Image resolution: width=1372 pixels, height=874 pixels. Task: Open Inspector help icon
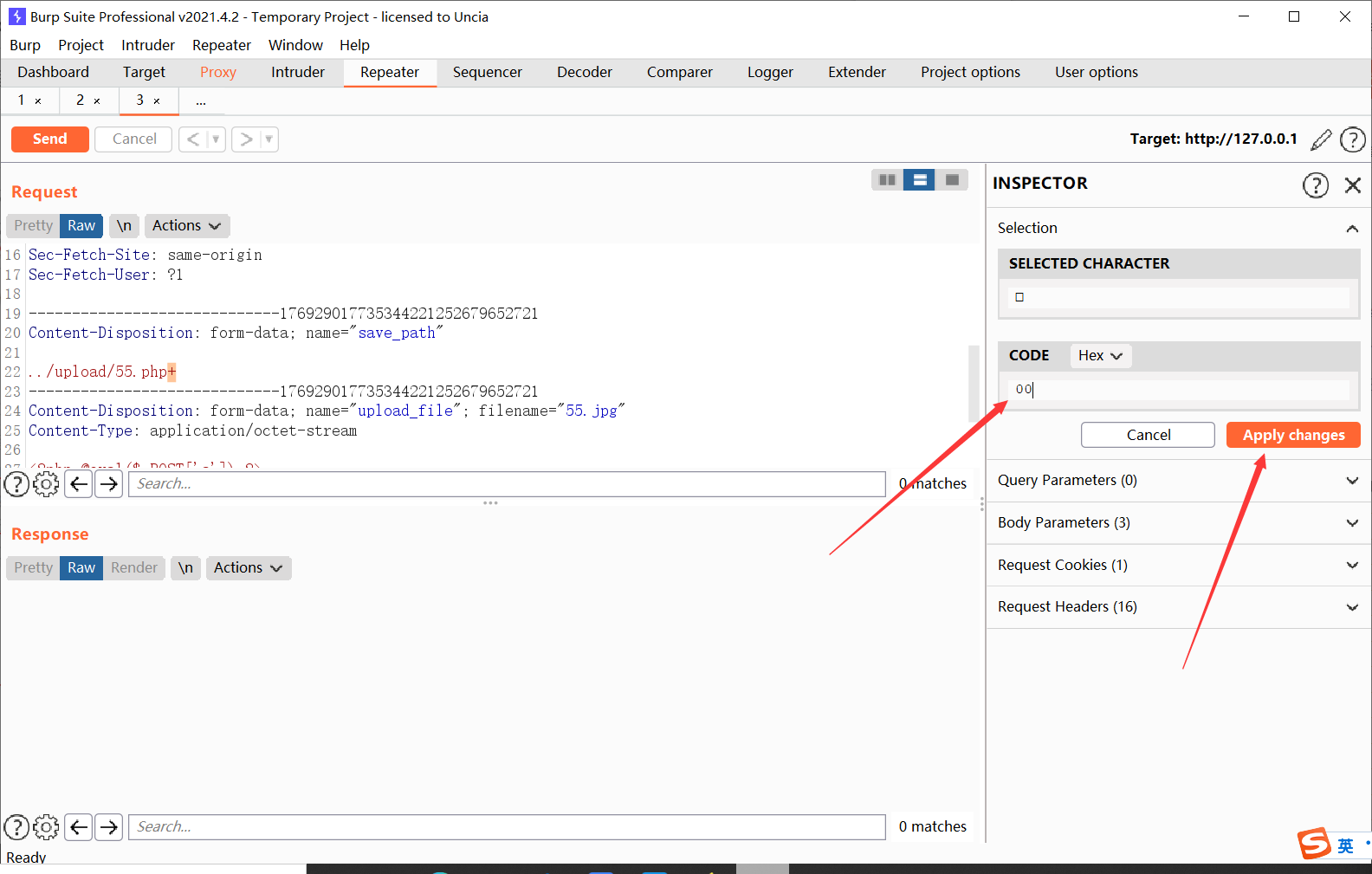[x=1316, y=185]
